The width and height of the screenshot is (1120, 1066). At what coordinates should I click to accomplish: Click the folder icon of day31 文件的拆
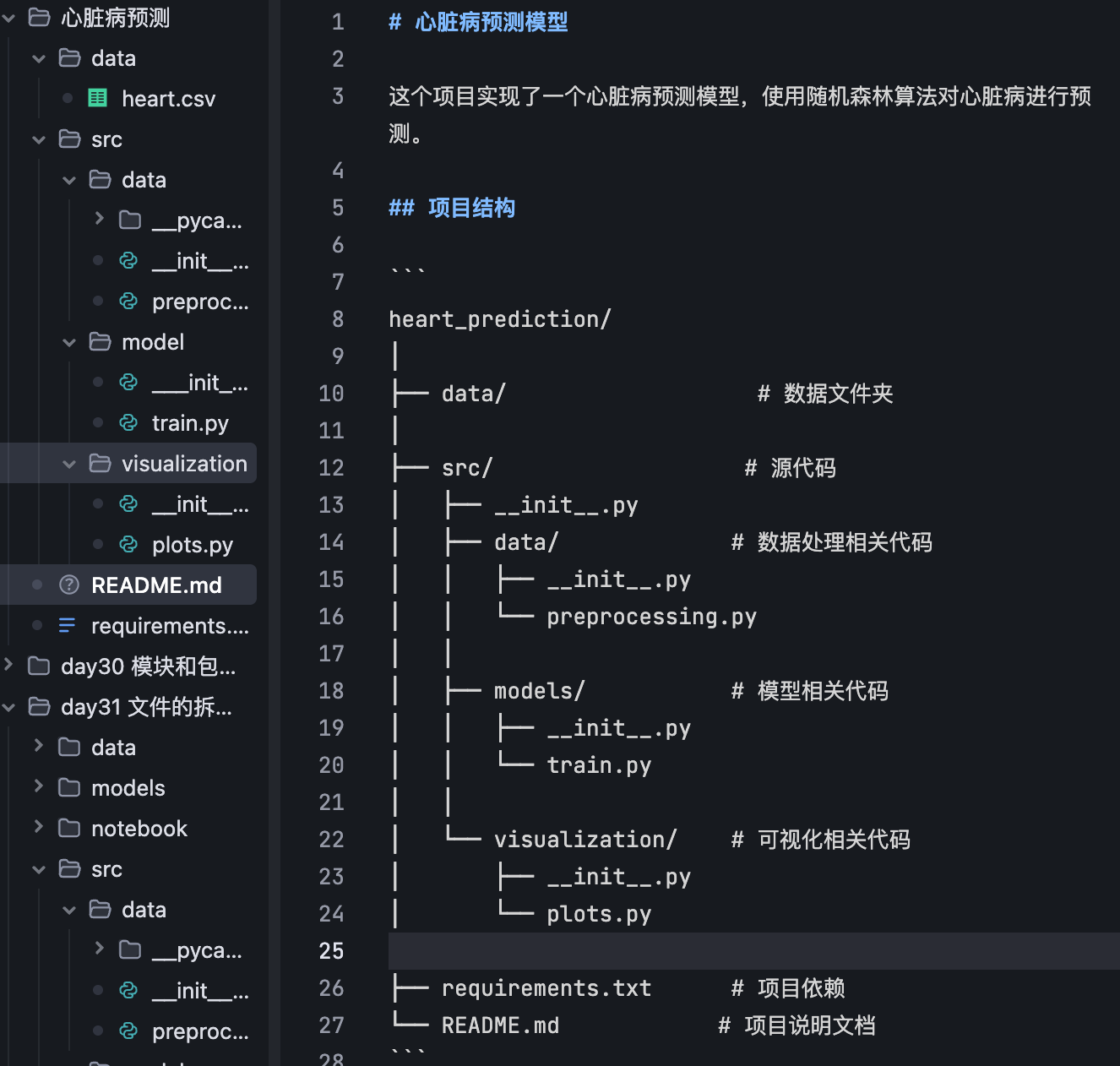pos(39,706)
